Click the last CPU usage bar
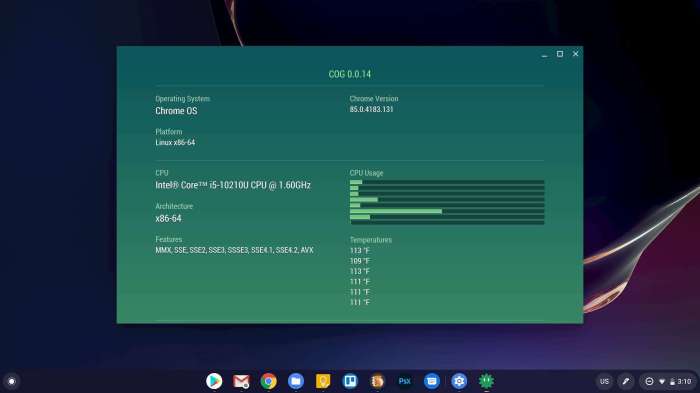This screenshot has width=700, height=393. pyautogui.click(x=447, y=222)
